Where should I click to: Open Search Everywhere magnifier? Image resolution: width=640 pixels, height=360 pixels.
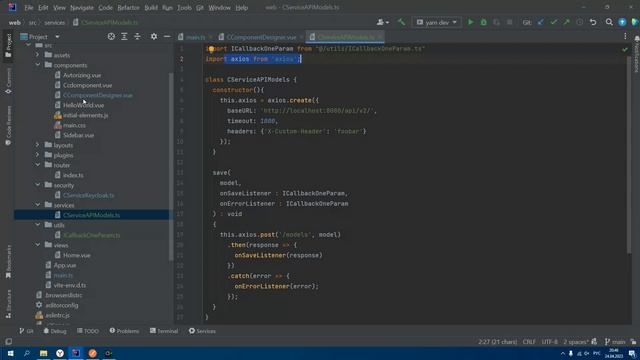pos(609,22)
